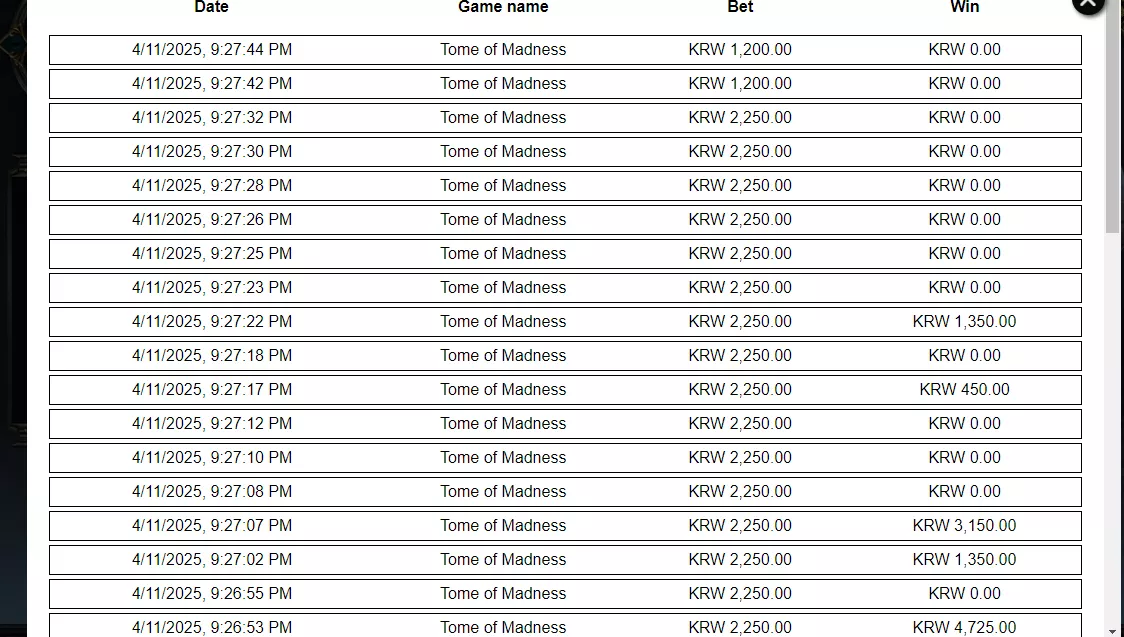The height and width of the screenshot is (637, 1124).
Task: Select the 9:27:44 PM history row
Action: point(565,49)
